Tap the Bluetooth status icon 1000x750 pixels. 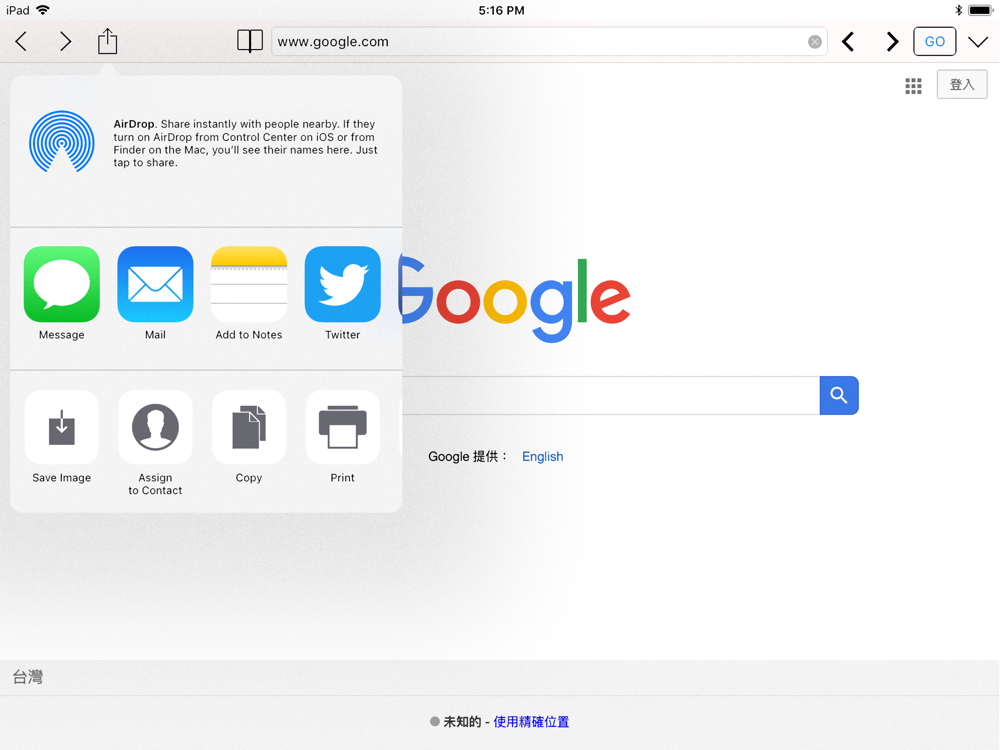click(958, 10)
